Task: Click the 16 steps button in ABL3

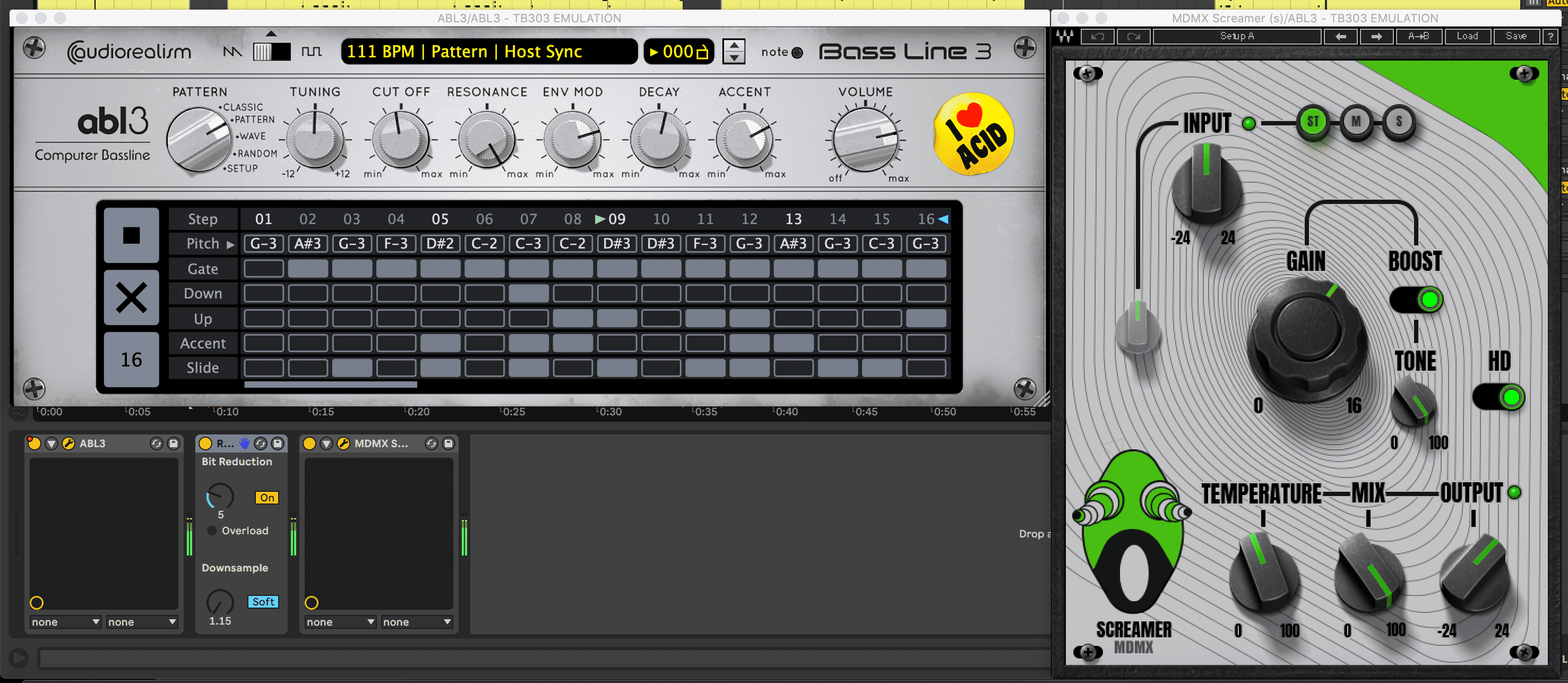Action: click(x=132, y=360)
